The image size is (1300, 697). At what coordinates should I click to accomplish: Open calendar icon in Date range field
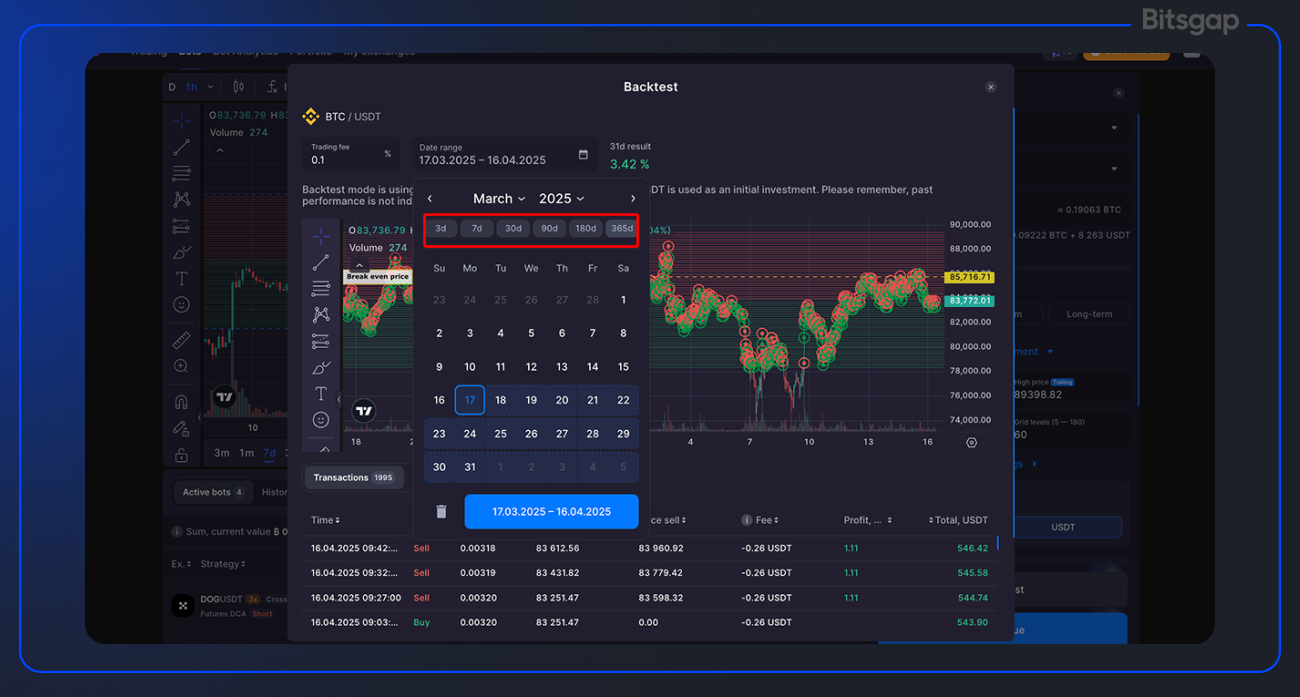coord(583,154)
